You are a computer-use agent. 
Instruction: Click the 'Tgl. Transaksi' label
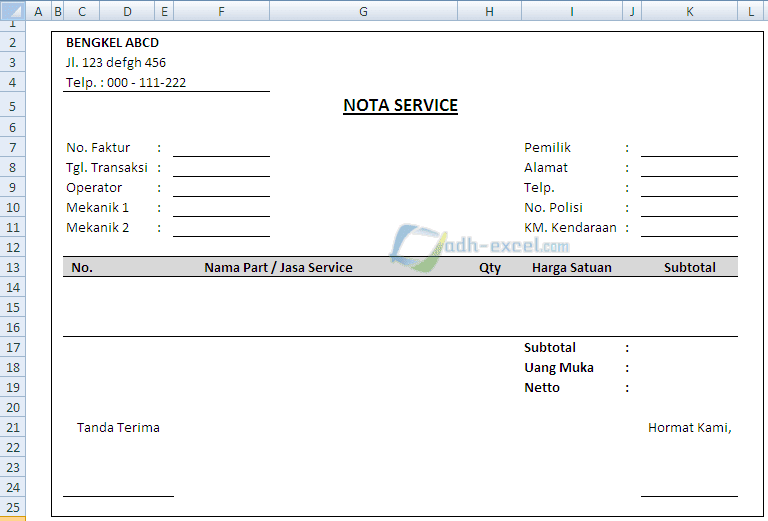107,167
